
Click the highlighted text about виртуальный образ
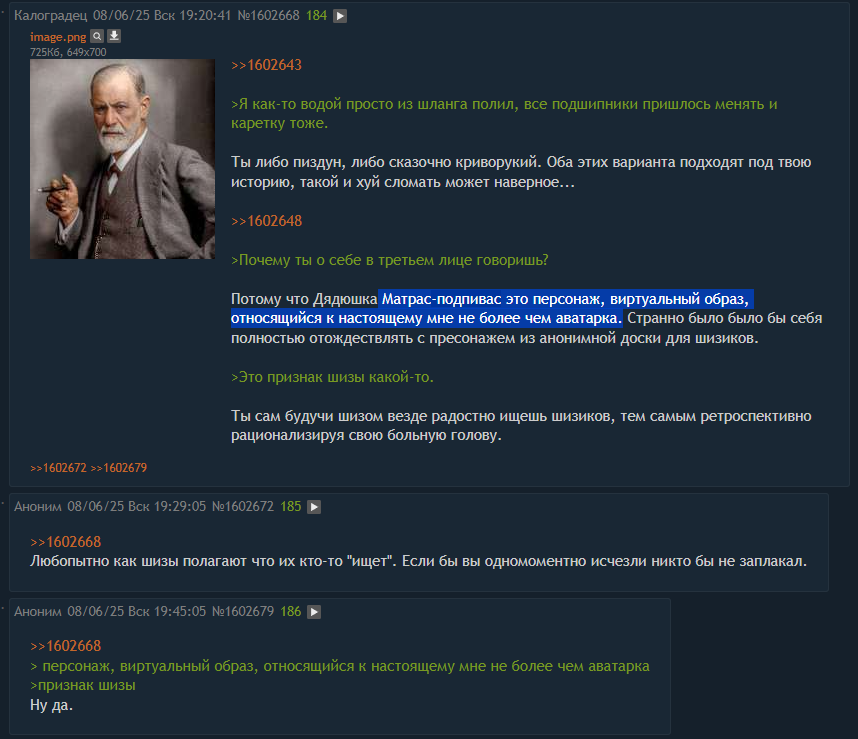(492, 309)
